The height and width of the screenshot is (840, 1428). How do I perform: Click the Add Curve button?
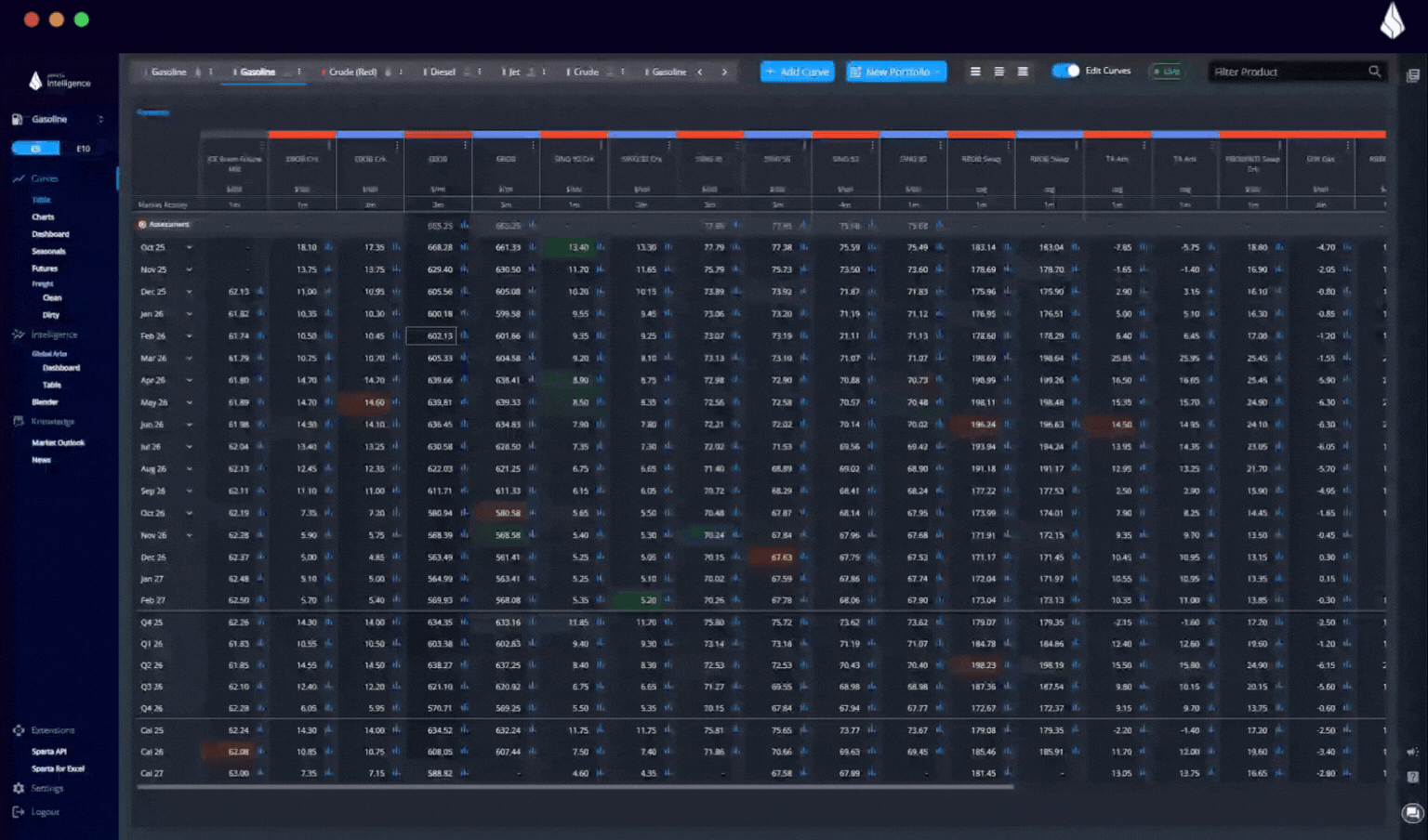(x=797, y=72)
